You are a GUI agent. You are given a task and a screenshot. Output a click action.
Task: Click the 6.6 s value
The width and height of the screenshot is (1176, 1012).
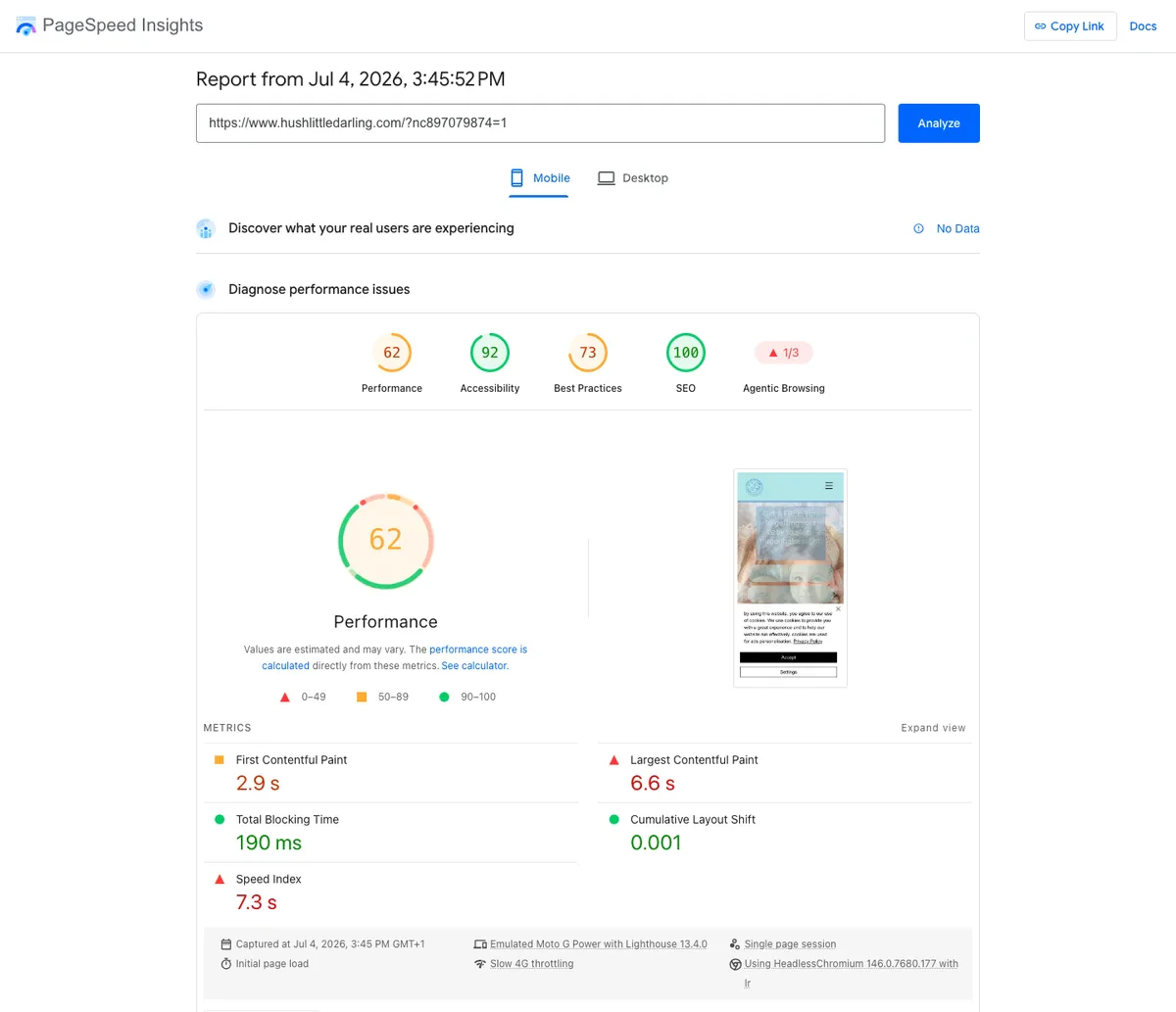coord(653,783)
